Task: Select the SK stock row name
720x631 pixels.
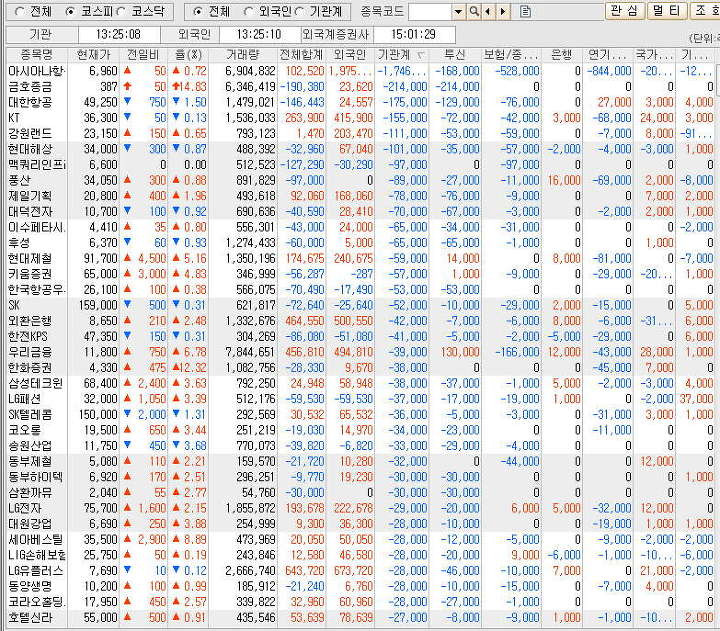Action: (x=15, y=305)
